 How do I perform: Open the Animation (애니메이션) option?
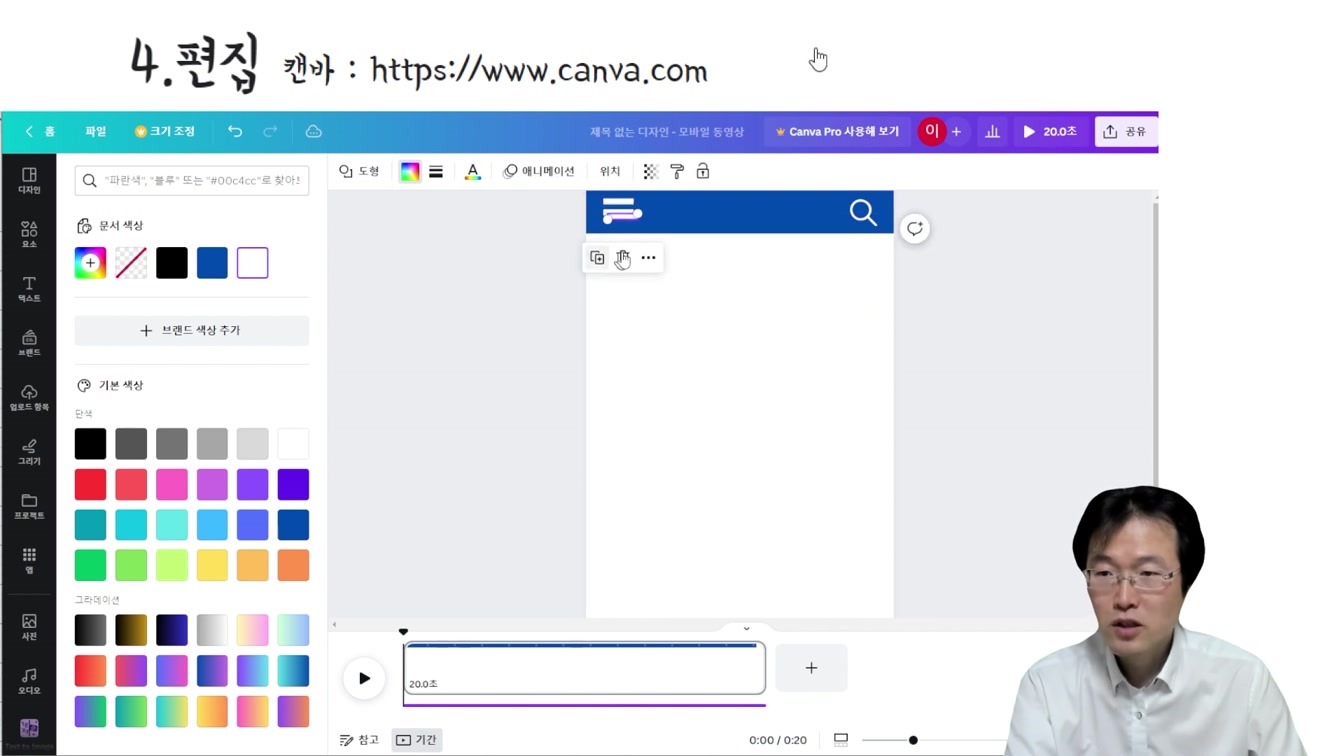(x=539, y=172)
